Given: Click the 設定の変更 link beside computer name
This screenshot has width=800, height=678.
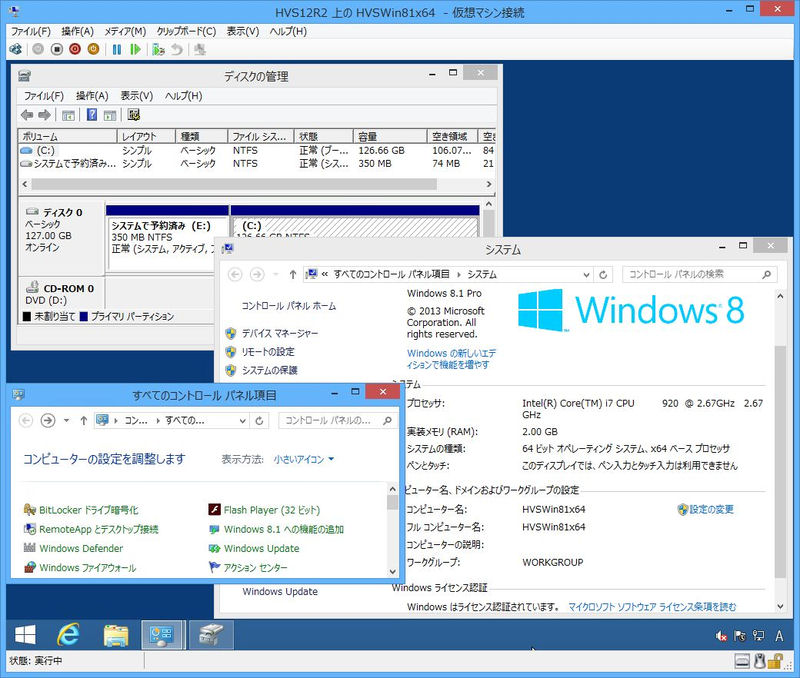Looking at the screenshot, I should point(711,509).
